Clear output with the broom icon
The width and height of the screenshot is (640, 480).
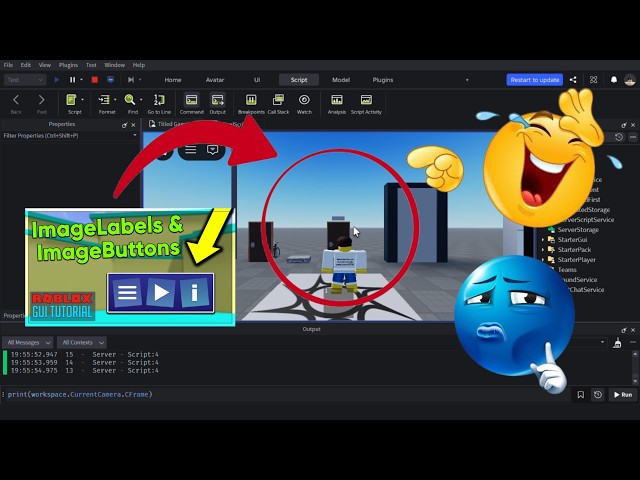(617, 343)
